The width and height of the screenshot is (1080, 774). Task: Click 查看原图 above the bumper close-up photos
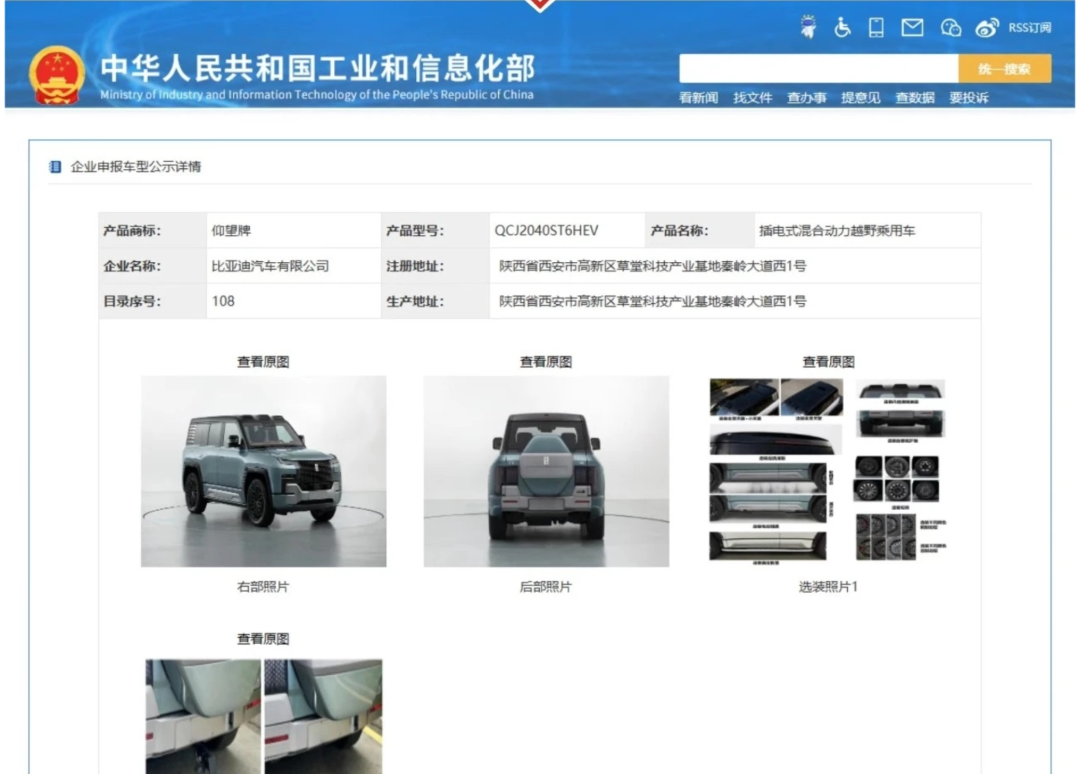(263, 639)
